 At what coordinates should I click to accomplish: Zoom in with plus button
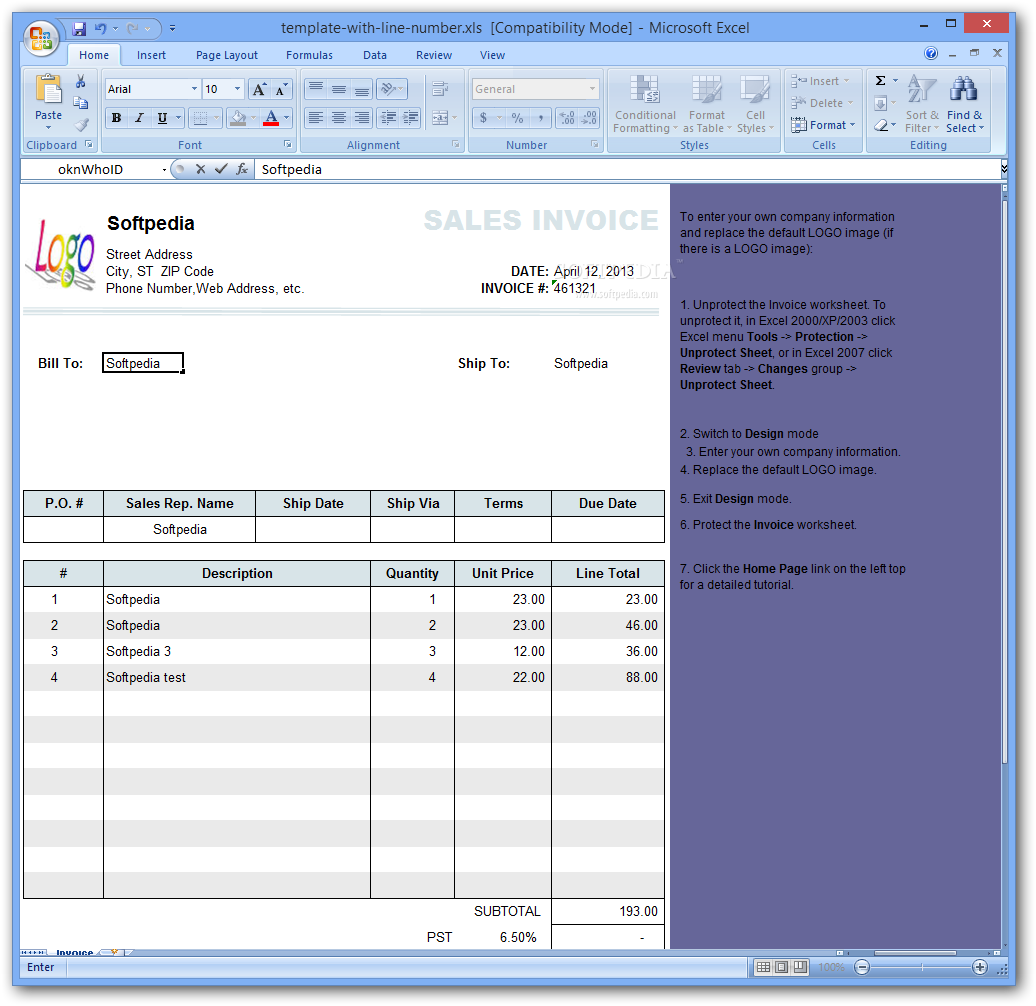[980, 968]
